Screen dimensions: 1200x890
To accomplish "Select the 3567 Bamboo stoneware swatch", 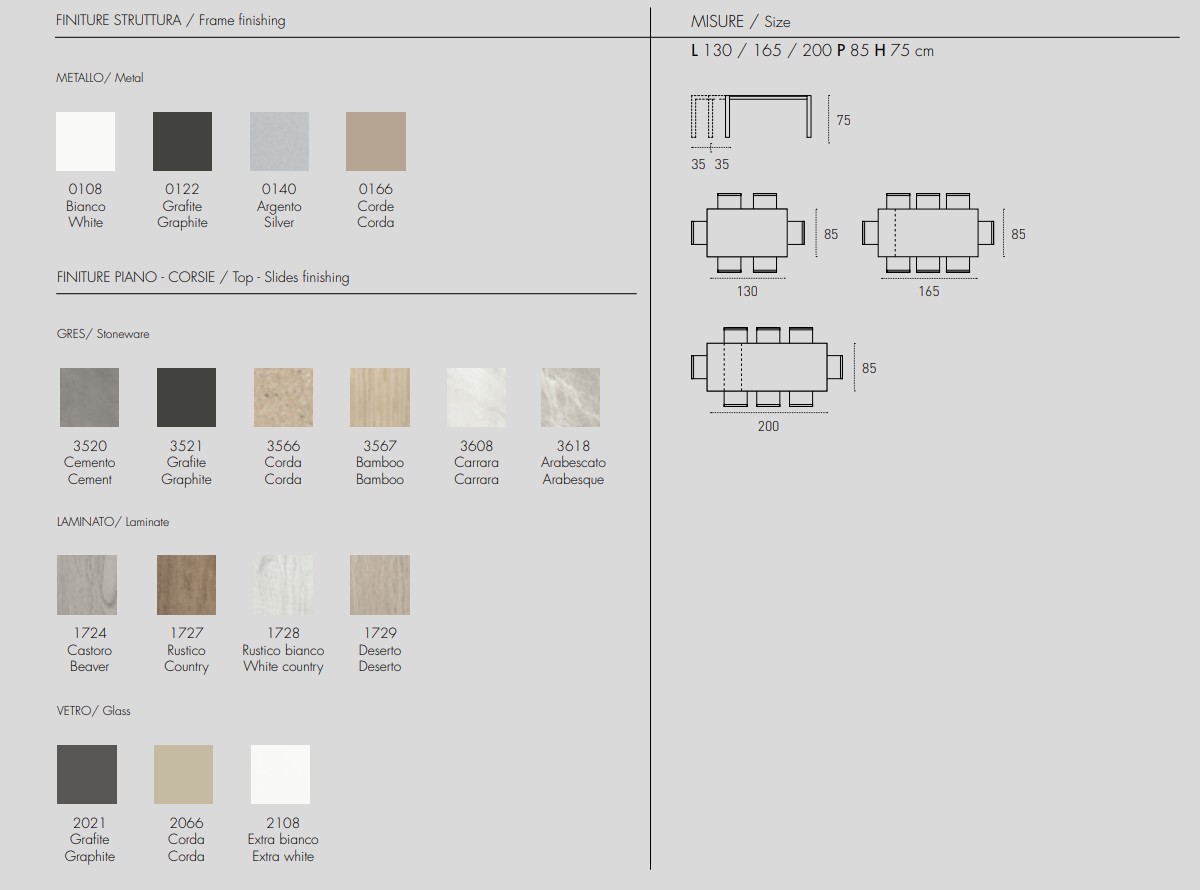I will 380,398.
